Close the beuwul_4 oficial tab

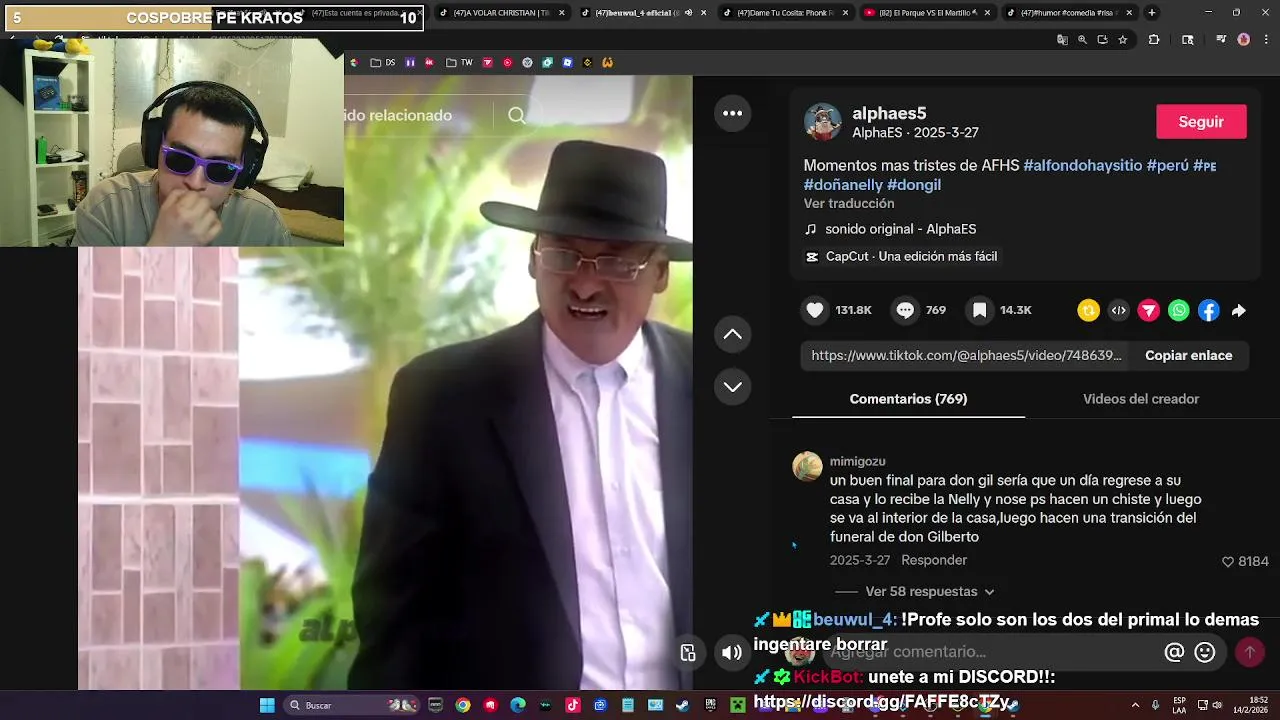(x=703, y=13)
